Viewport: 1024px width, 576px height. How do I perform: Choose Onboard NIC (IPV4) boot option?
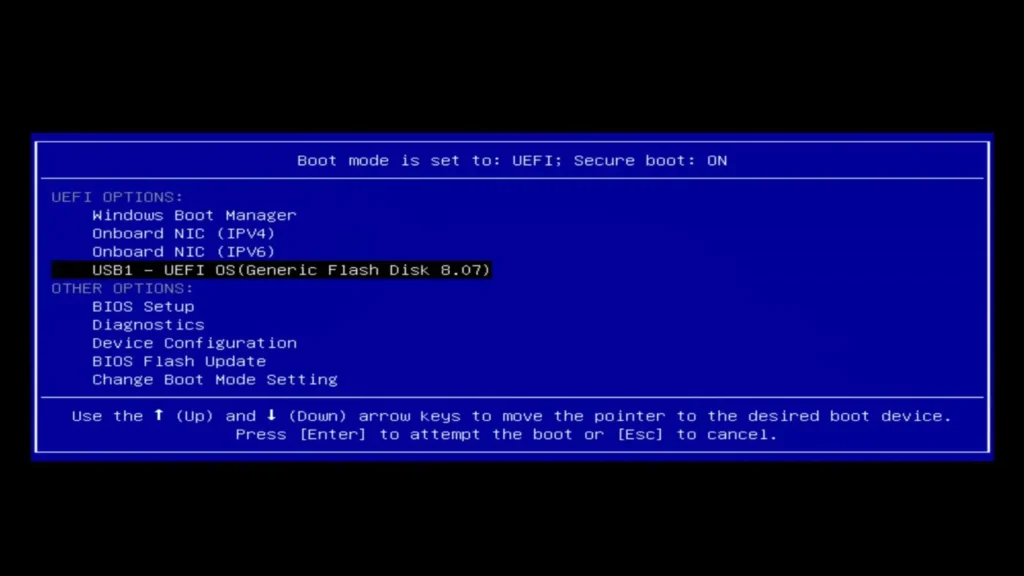pyautogui.click(x=184, y=234)
